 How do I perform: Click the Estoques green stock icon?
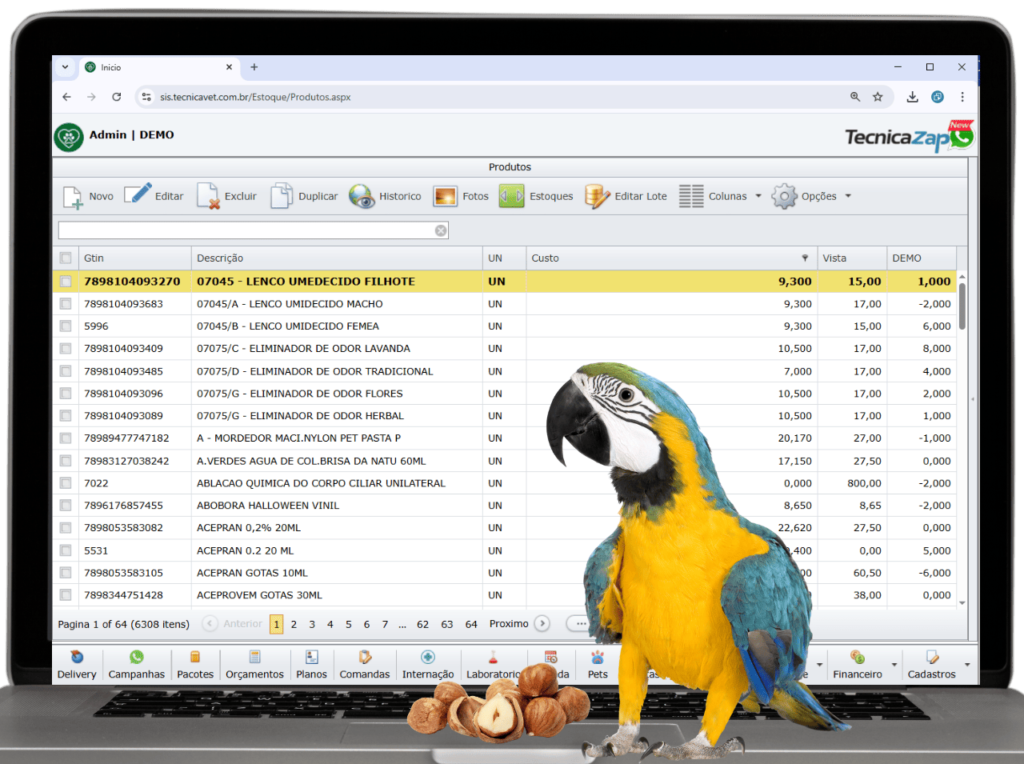point(511,196)
